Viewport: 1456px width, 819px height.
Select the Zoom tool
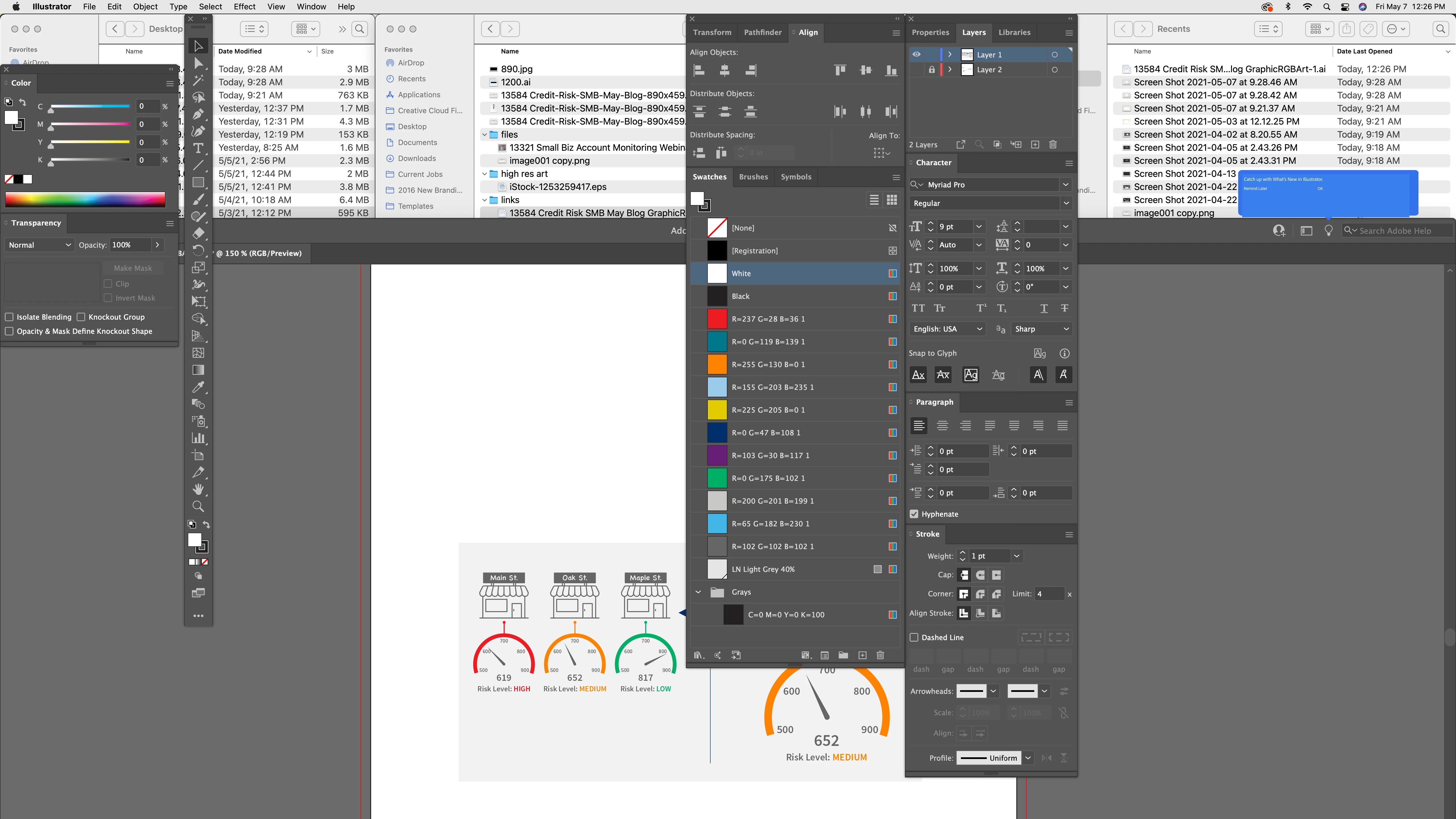(x=198, y=506)
